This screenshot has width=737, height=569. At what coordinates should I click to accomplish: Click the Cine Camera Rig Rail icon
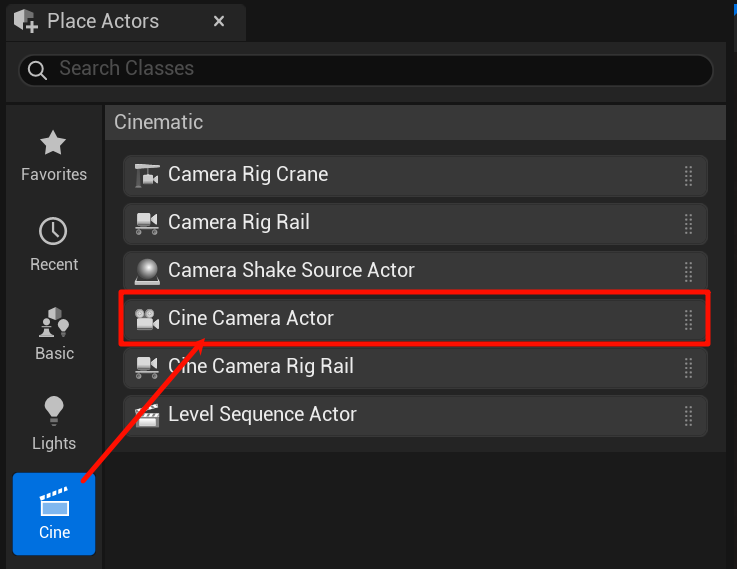pyautogui.click(x=147, y=367)
